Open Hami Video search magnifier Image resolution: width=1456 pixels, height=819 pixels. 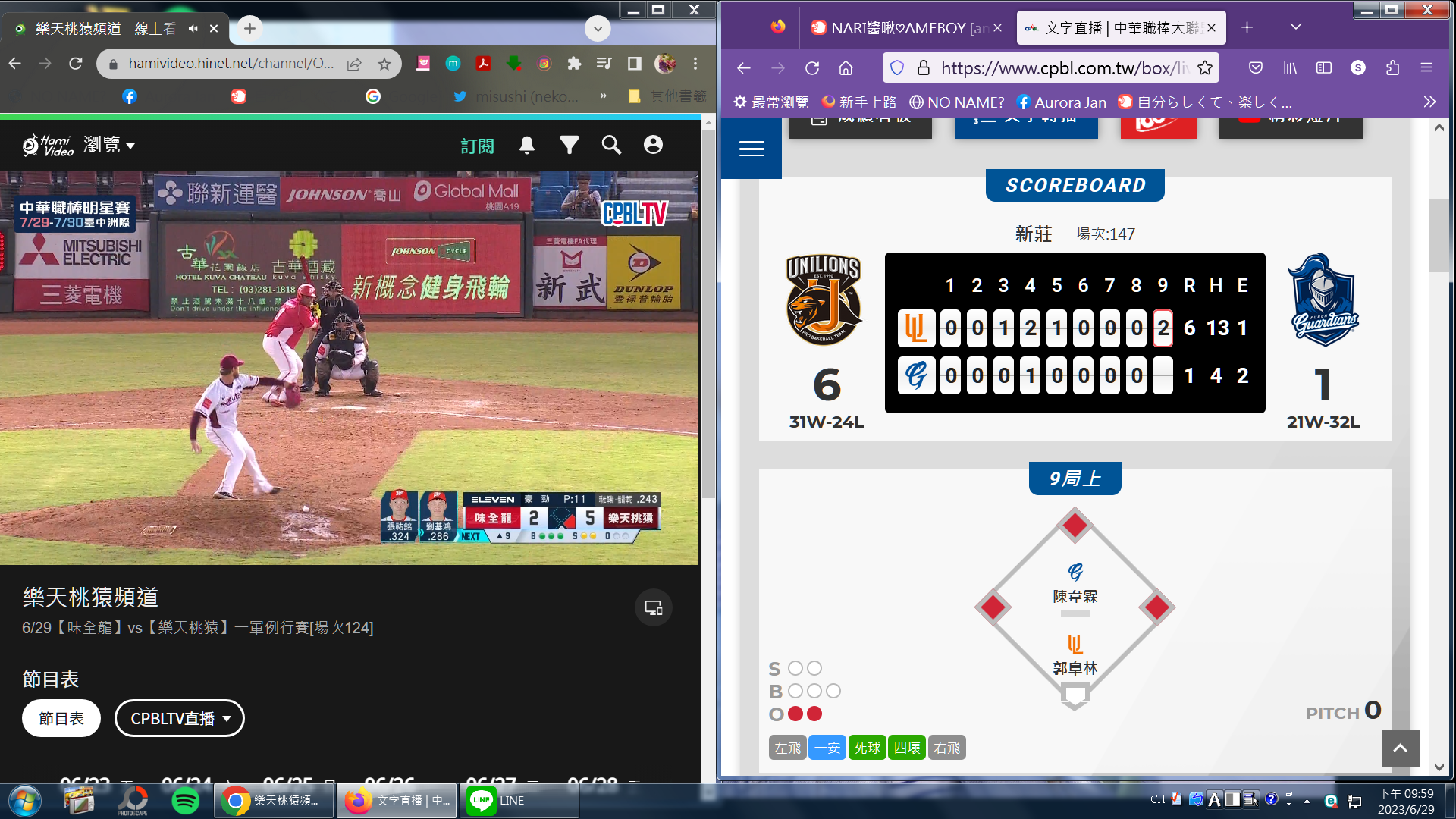[x=611, y=145]
